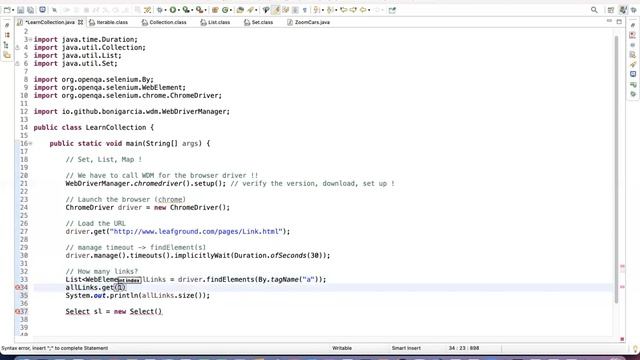Click the editor vertical scrollbar
The width and height of the screenshot is (640, 360).
point(616,169)
